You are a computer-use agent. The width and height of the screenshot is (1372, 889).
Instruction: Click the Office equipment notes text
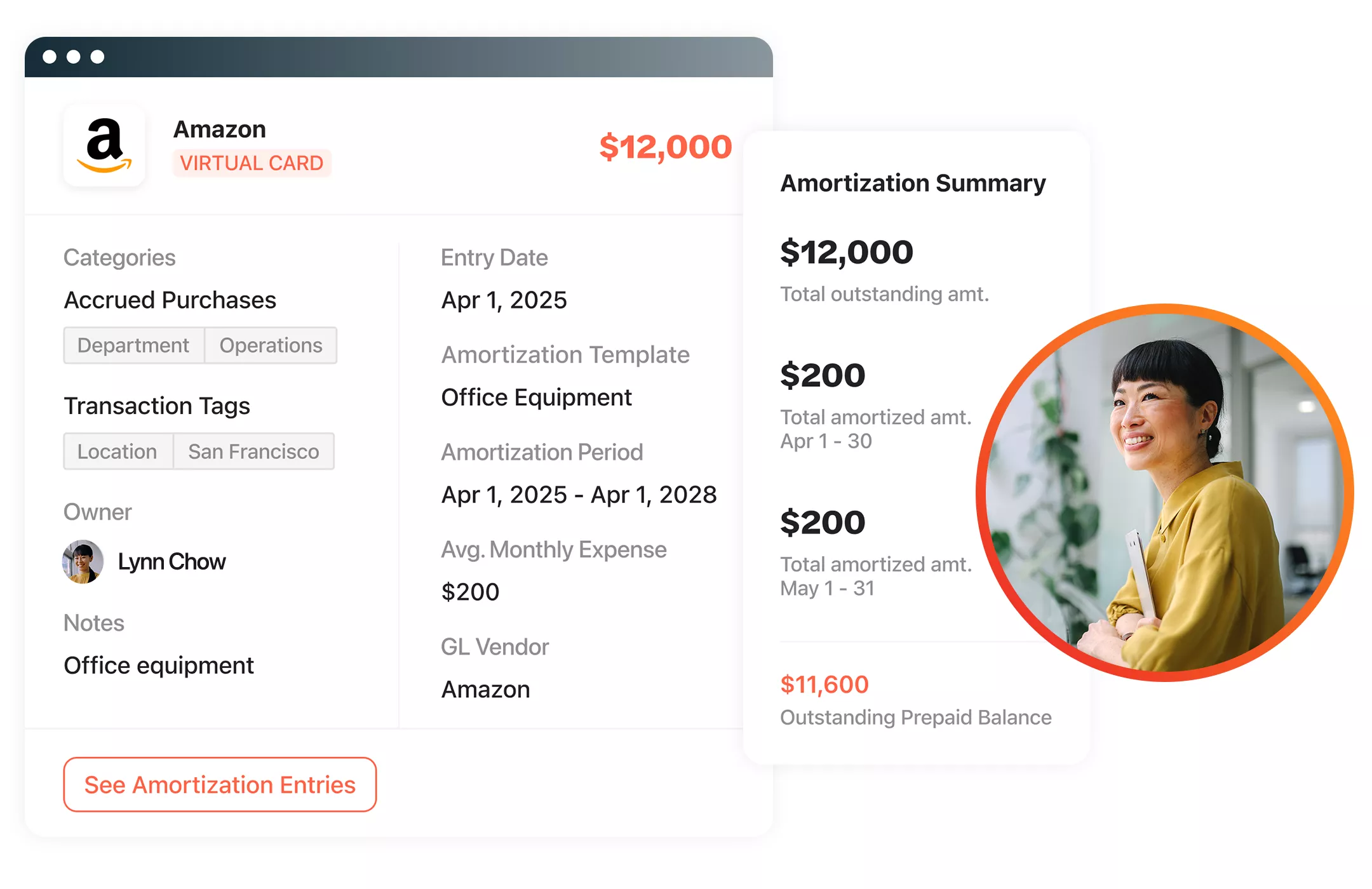pyautogui.click(x=159, y=665)
